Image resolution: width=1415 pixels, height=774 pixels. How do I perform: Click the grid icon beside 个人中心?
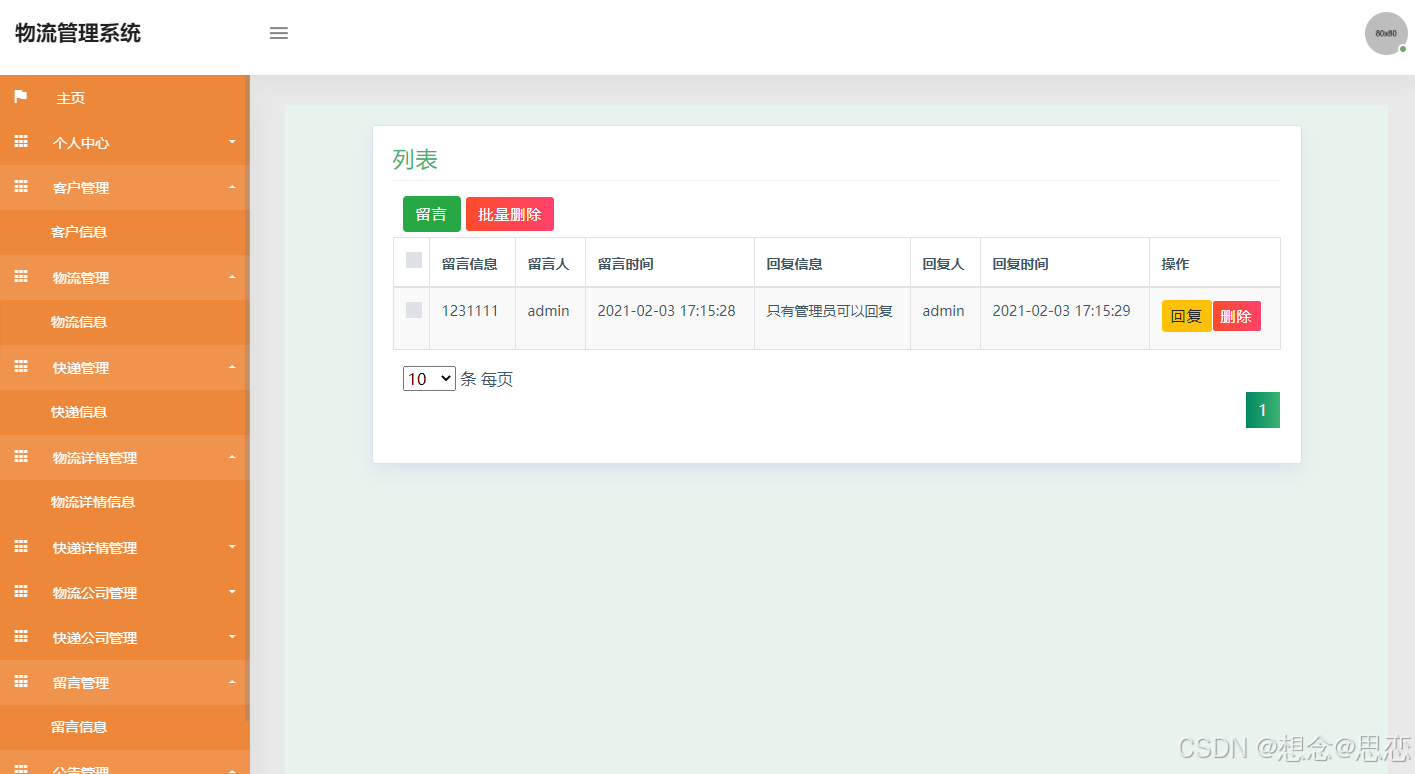(x=21, y=142)
